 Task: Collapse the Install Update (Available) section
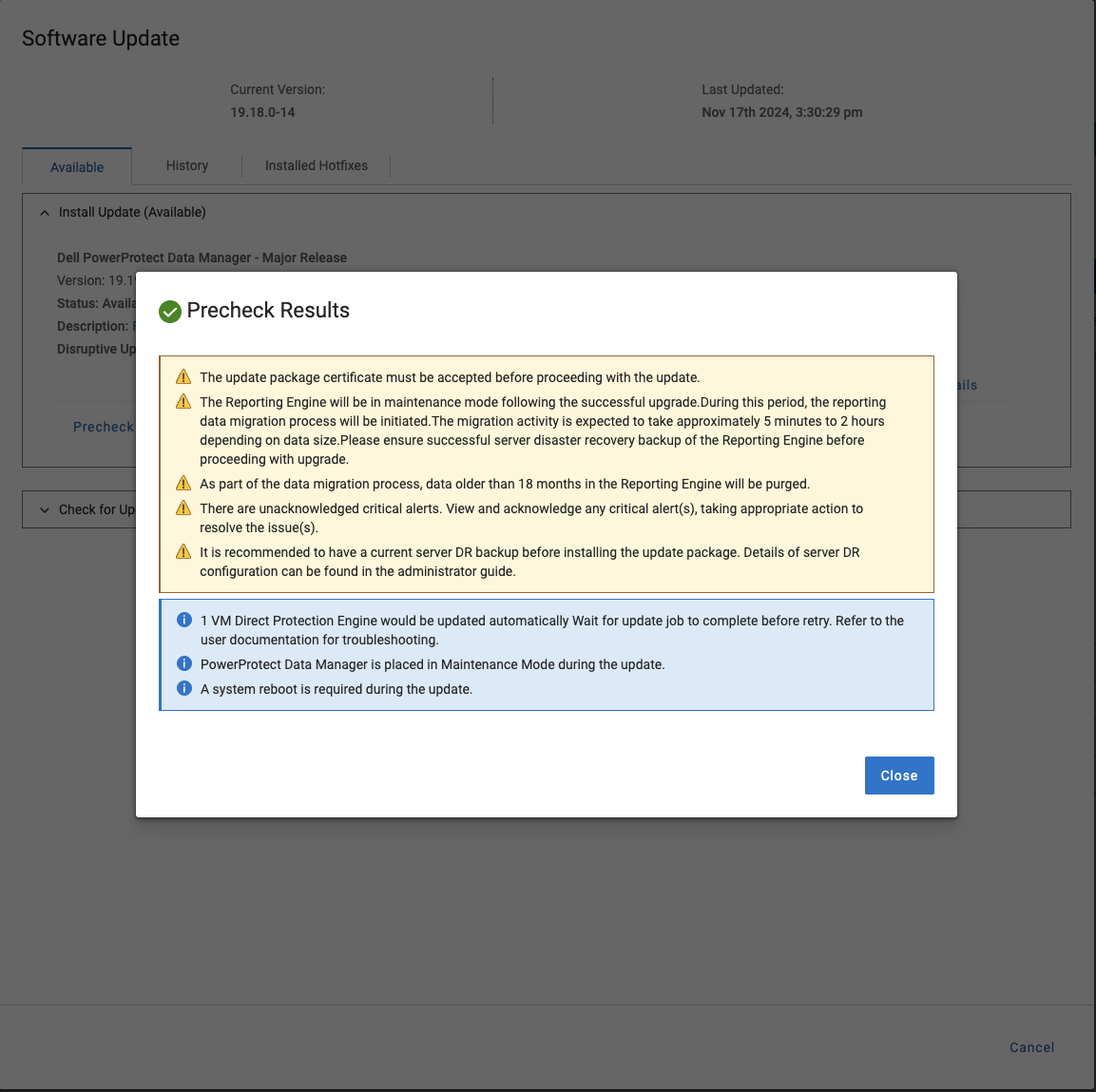pos(45,212)
